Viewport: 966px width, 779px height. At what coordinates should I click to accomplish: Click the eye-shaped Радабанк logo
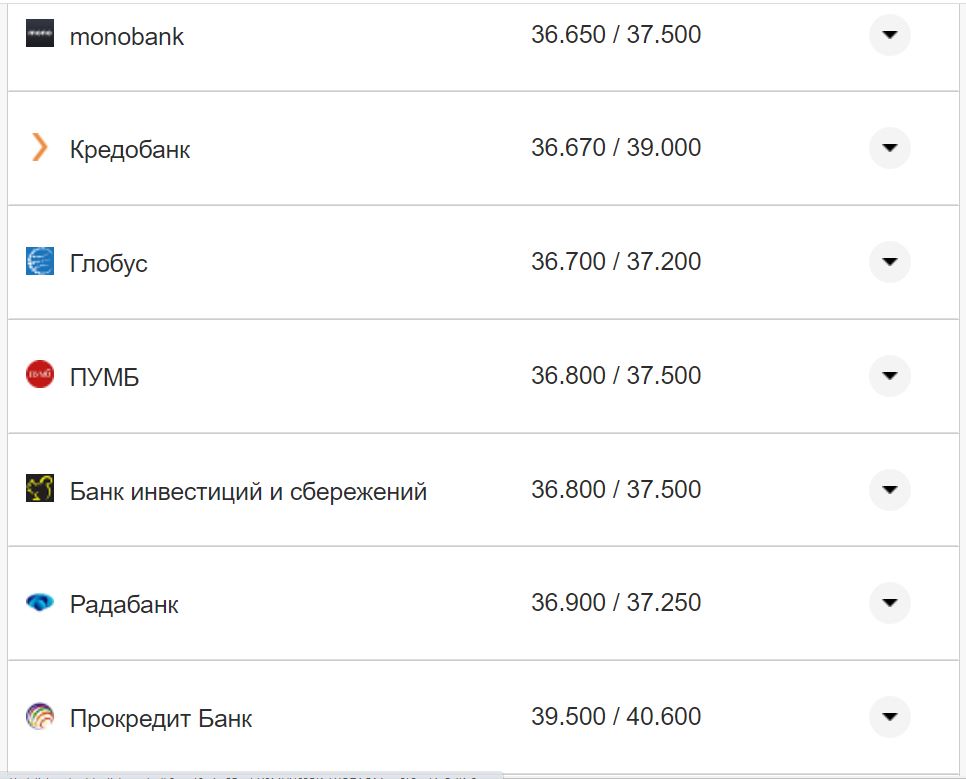click(38, 603)
